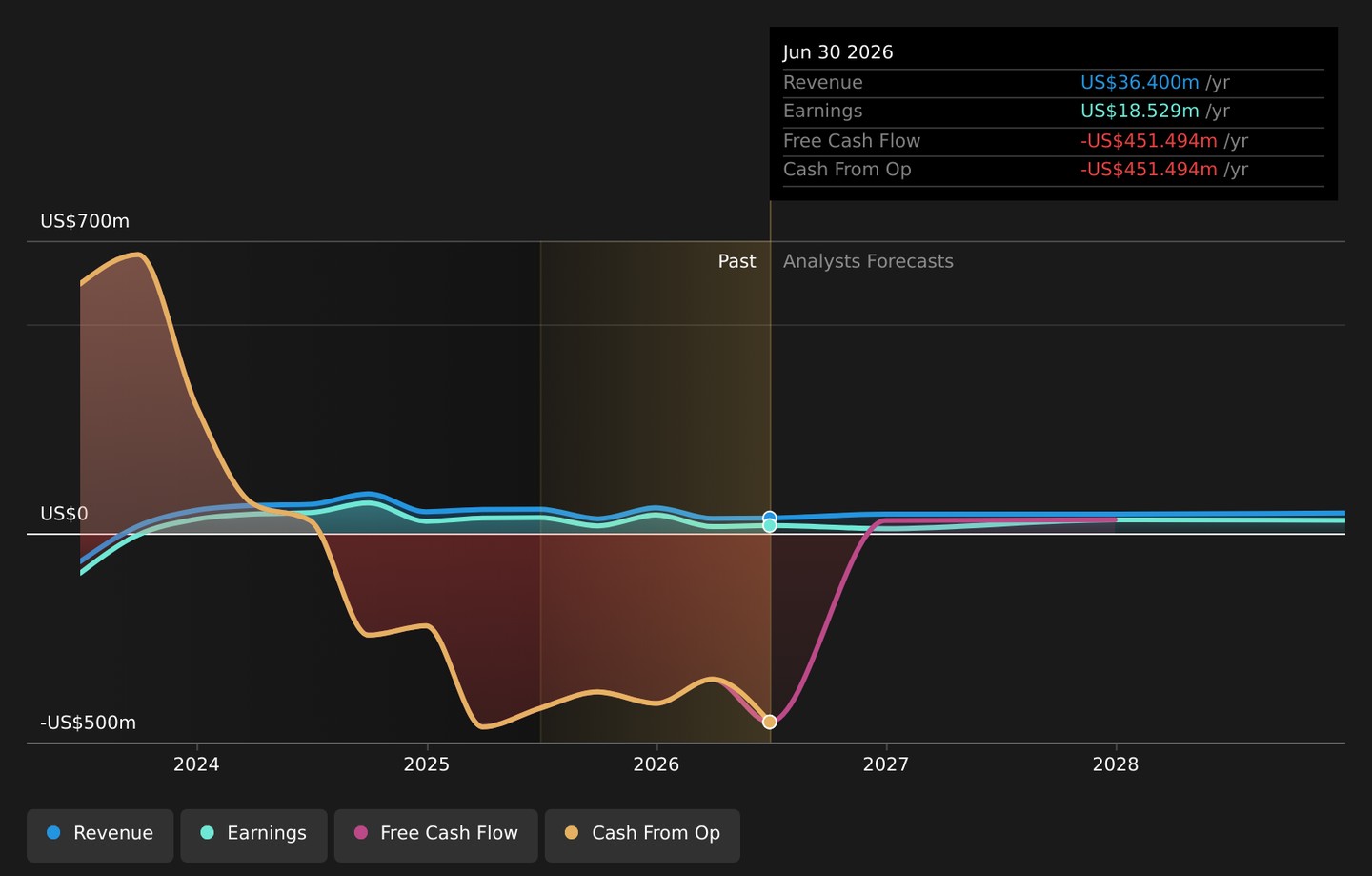Click the Analysts Forecasts label
1372x876 pixels.
[x=868, y=261]
